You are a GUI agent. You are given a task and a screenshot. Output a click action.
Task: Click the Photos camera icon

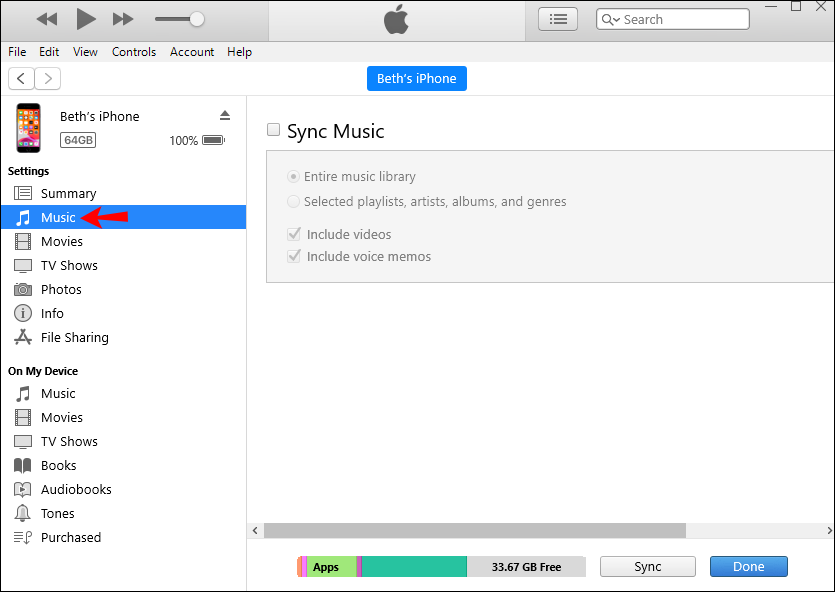(x=22, y=289)
